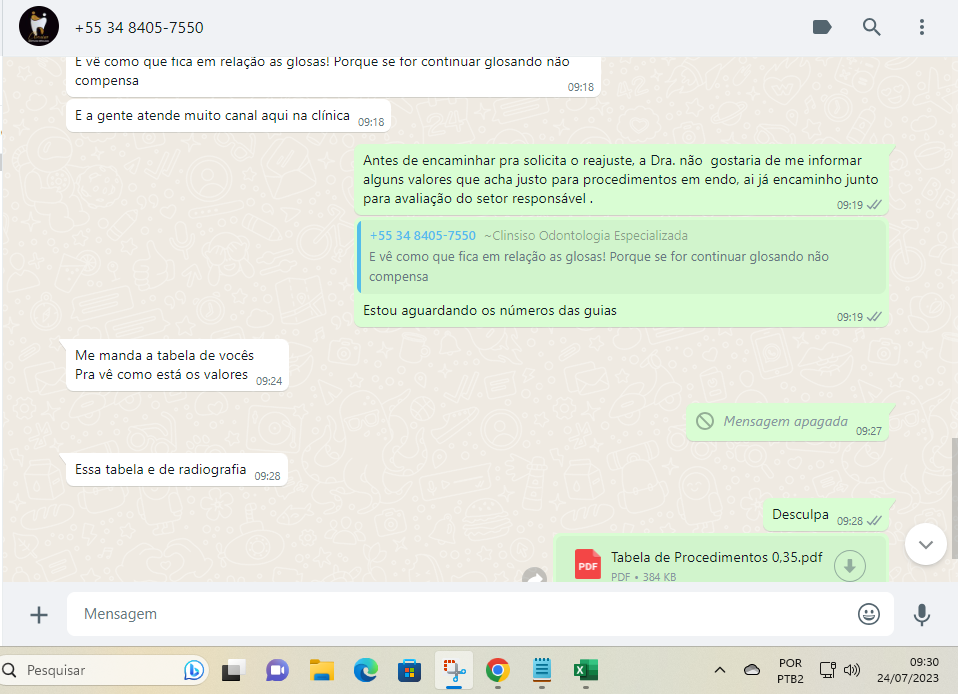
Task: Click the red PDF file icon
Action: tap(588, 564)
